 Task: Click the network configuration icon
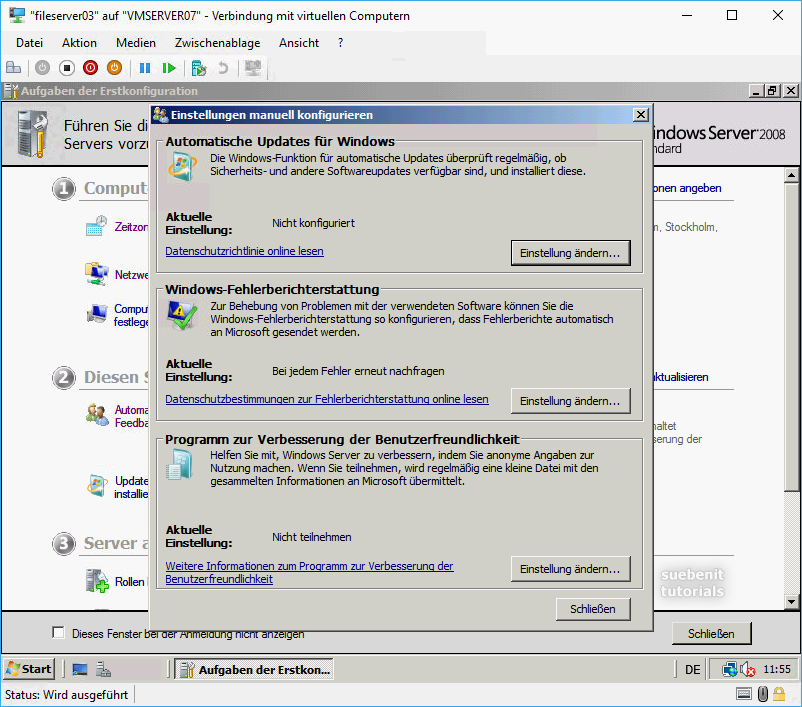point(97,274)
